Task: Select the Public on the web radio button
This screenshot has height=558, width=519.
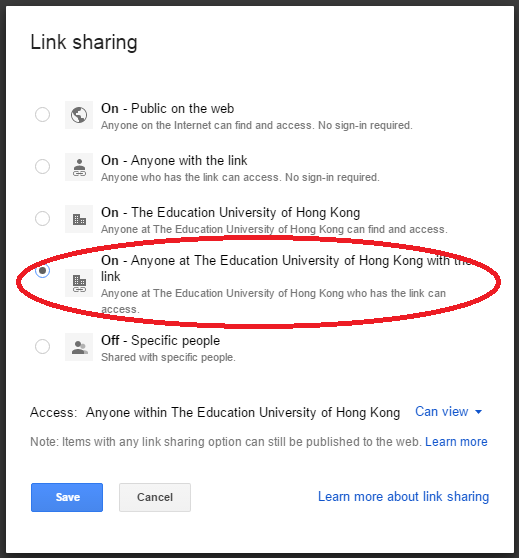Action: pos(42,114)
